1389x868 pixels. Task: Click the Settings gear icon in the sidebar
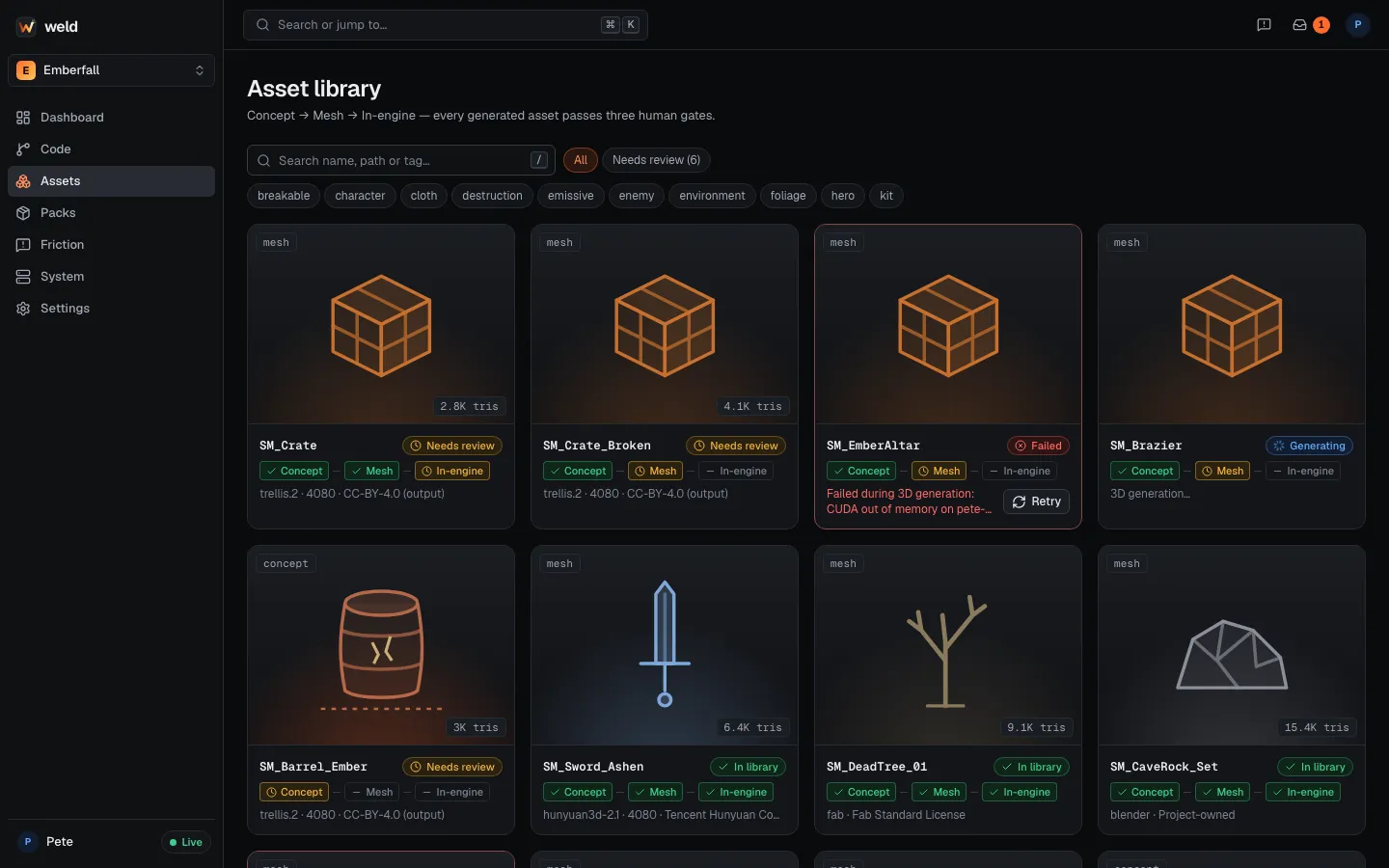[x=23, y=309]
